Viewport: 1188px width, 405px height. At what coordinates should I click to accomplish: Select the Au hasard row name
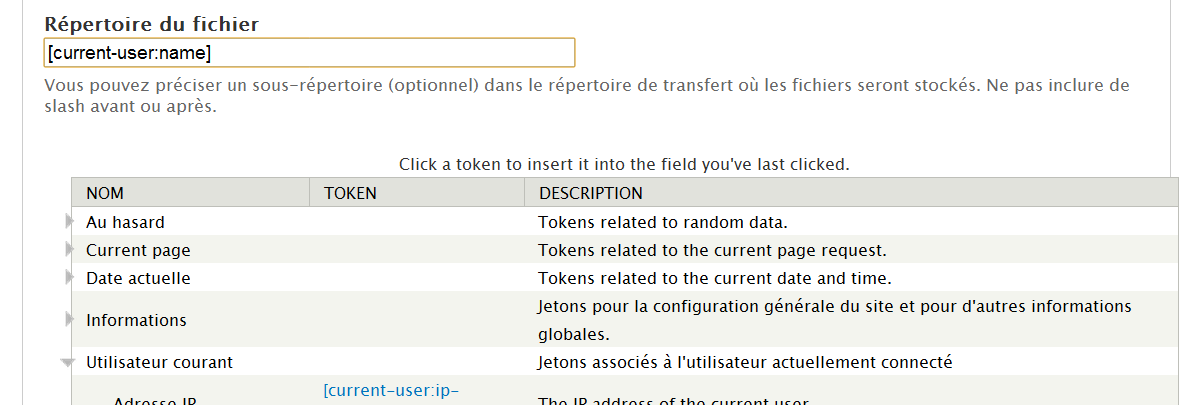click(x=125, y=222)
